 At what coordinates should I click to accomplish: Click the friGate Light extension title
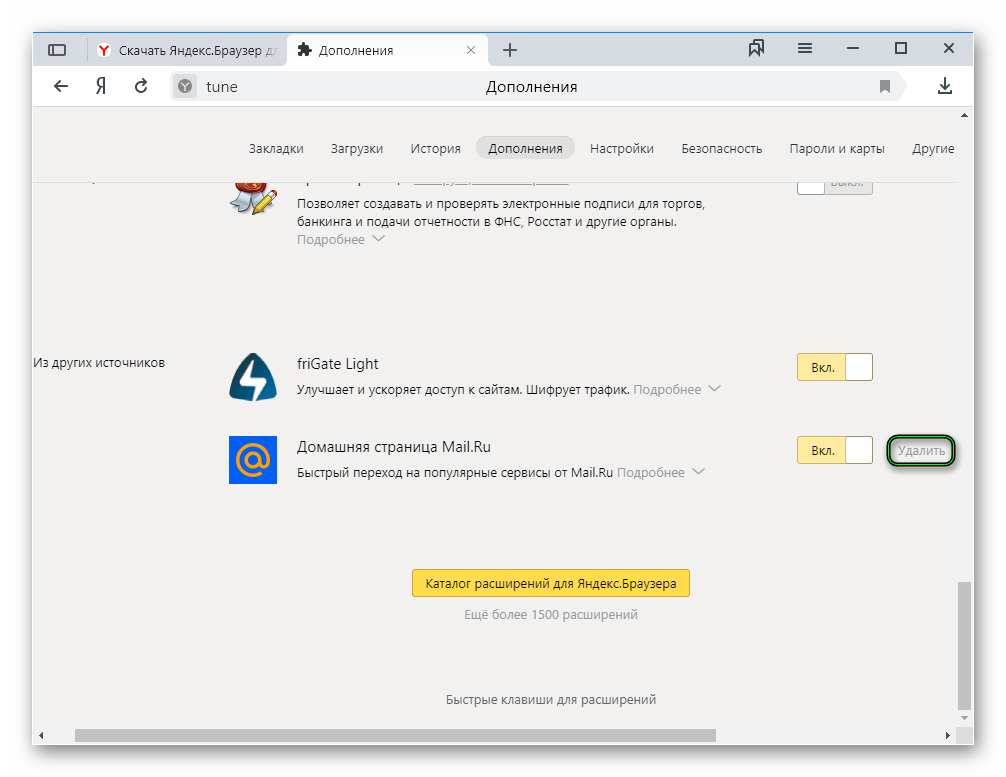337,364
